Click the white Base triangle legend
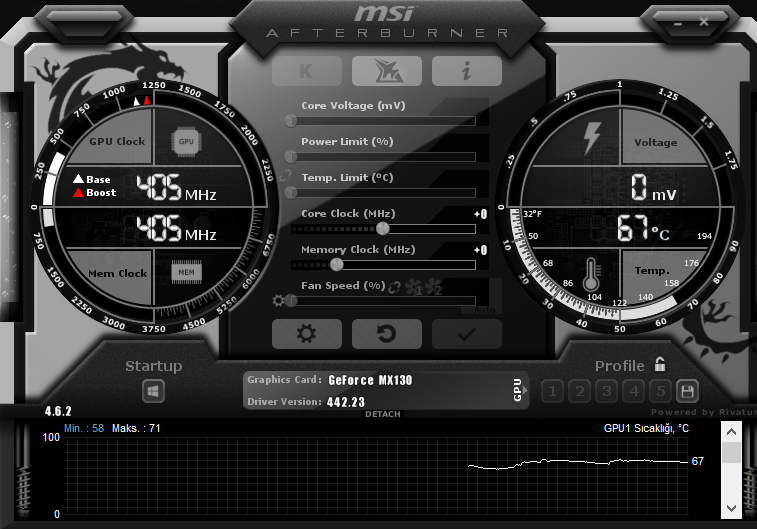The height and width of the screenshot is (529, 757). click(78, 179)
